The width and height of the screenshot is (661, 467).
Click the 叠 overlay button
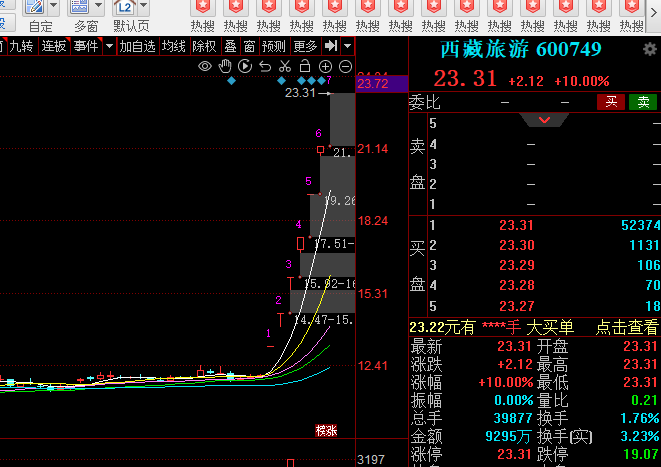230,46
